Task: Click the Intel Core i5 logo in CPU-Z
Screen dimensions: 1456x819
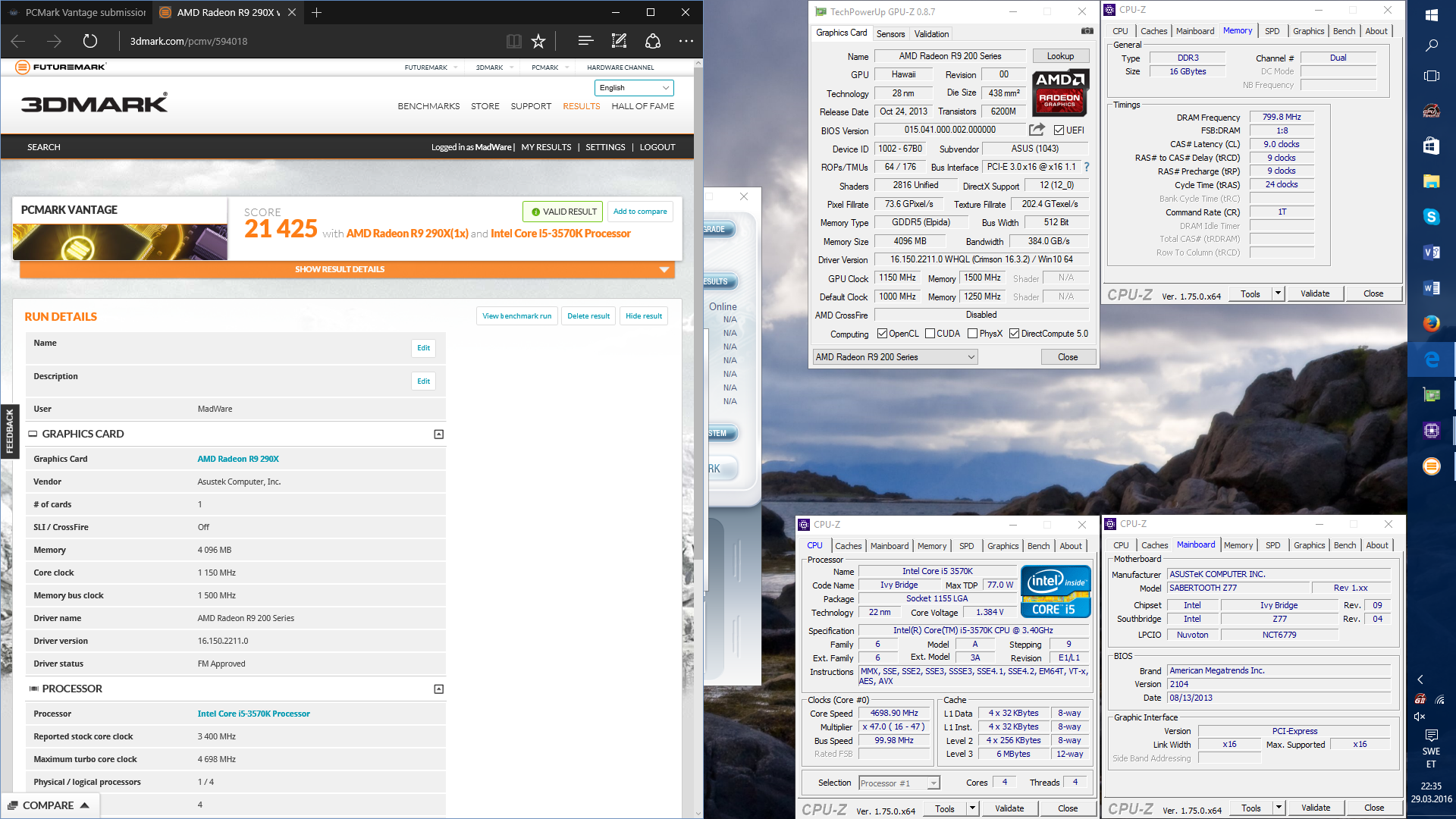Action: pyautogui.click(x=1056, y=591)
